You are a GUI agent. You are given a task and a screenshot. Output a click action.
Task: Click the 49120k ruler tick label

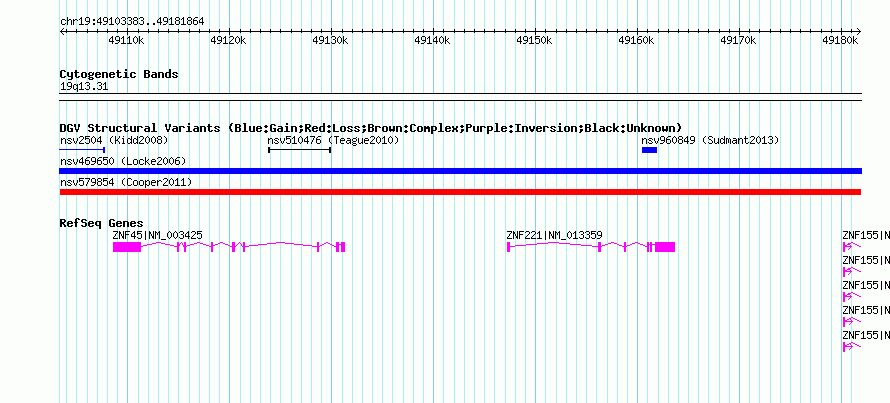point(228,40)
